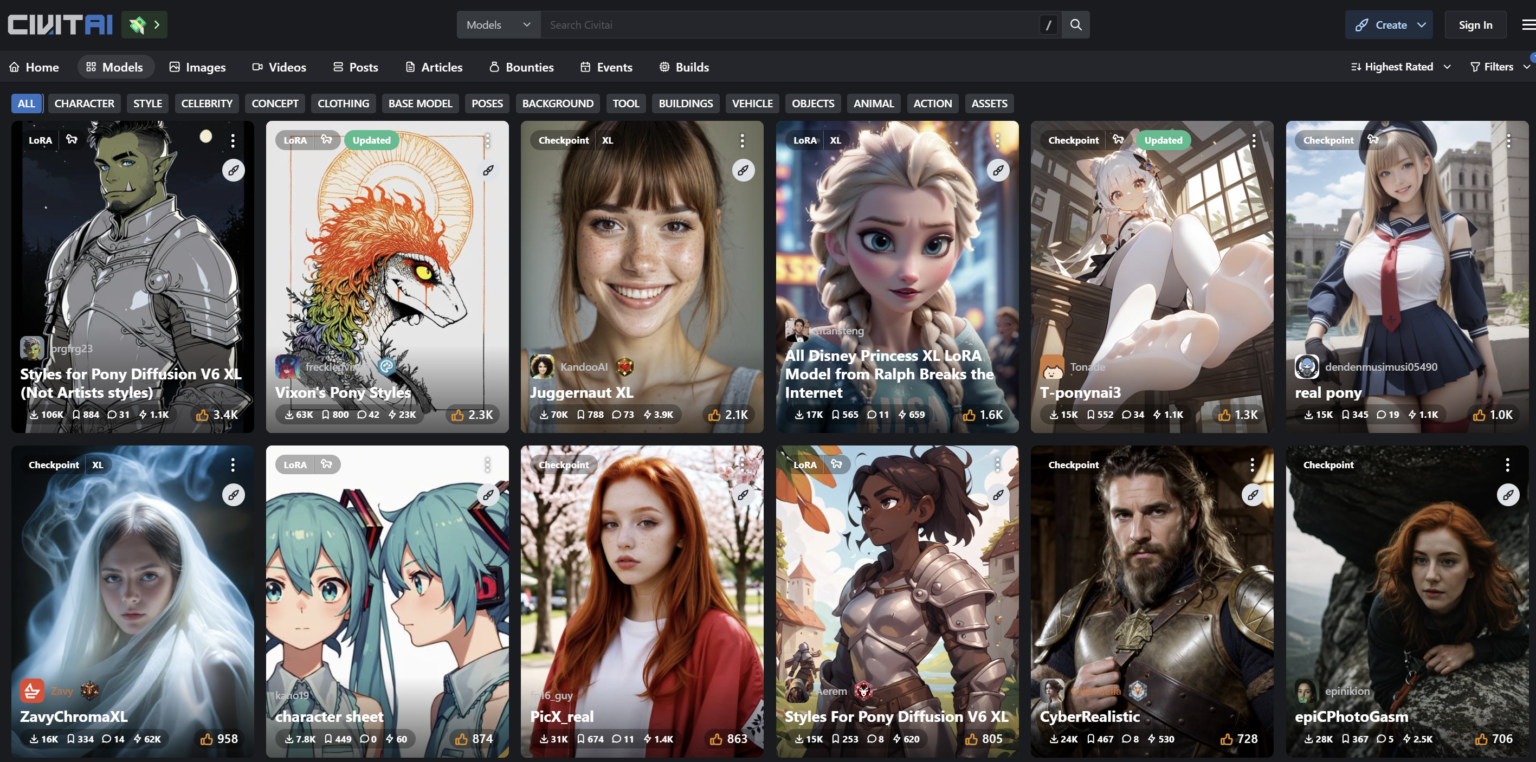Image resolution: width=1536 pixels, height=762 pixels.
Task: Open three-dot menu on CyberRealistic card
Action: click(1252, 465)
